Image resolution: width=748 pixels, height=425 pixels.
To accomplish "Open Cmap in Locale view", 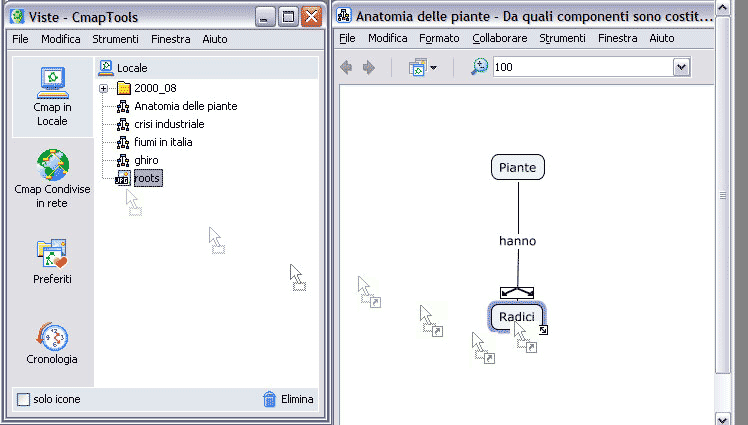I will [52, 97].
